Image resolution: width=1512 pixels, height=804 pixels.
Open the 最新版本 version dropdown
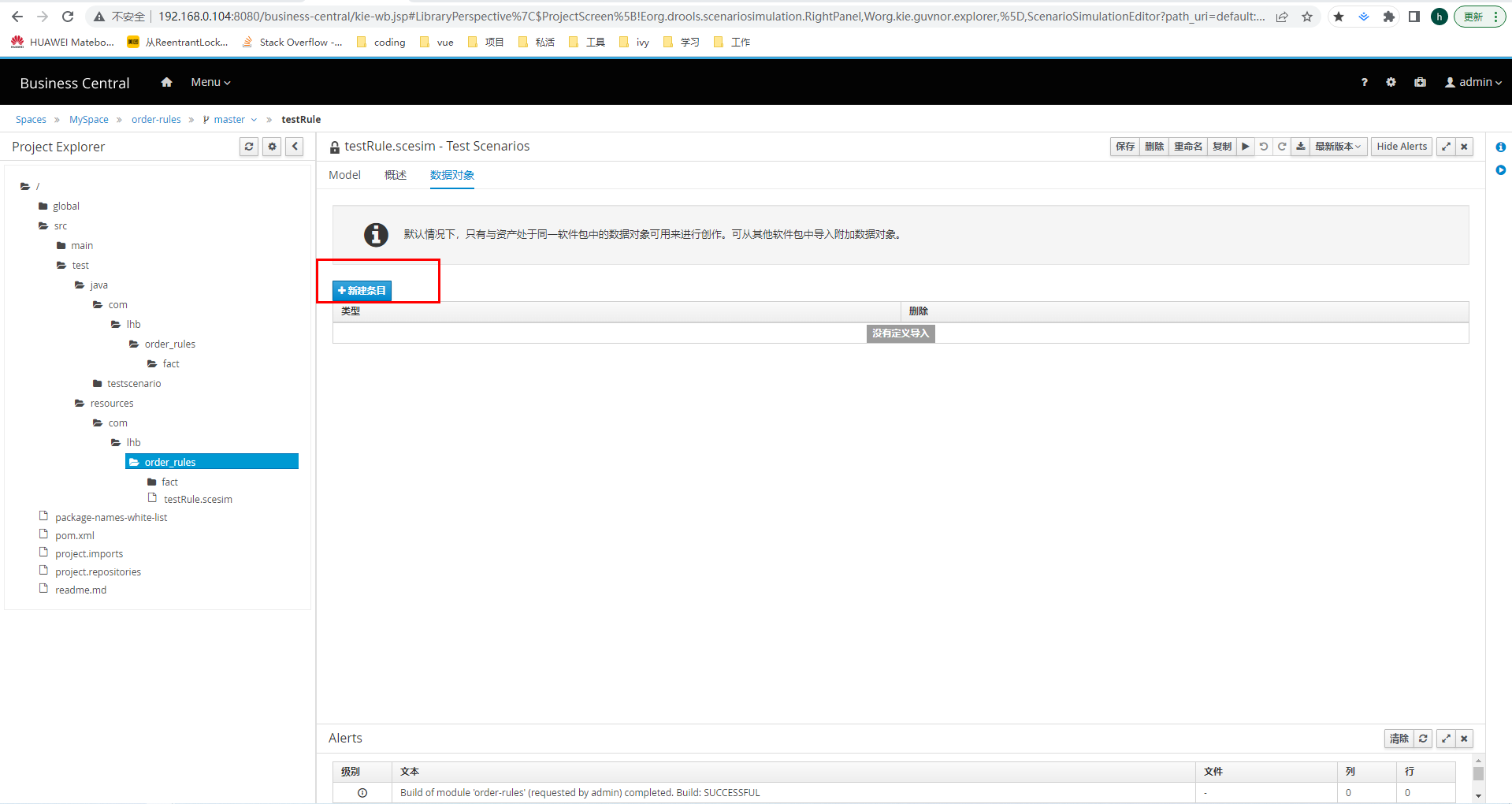[1337, 147]
